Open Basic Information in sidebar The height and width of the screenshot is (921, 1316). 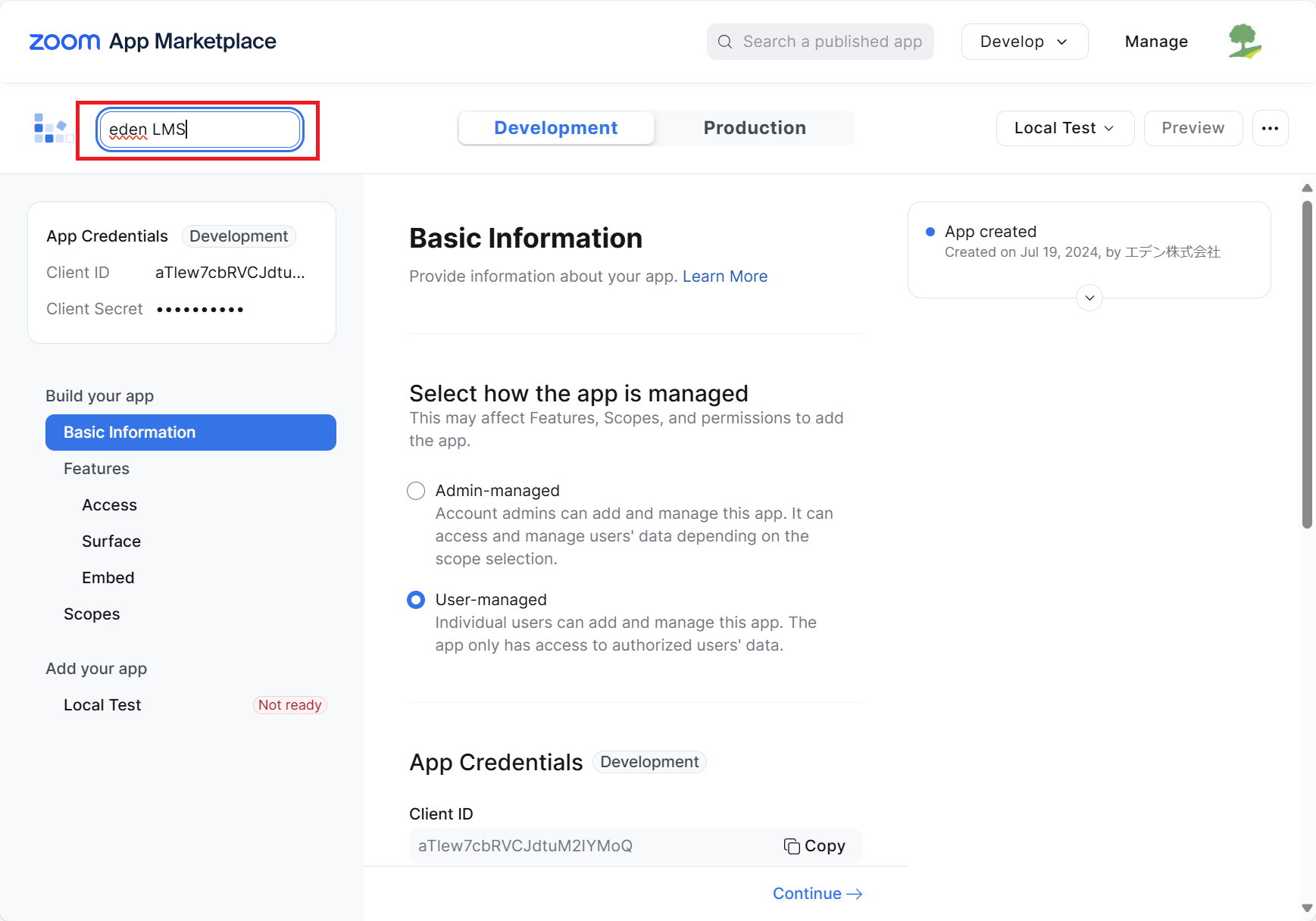(191, 432)
